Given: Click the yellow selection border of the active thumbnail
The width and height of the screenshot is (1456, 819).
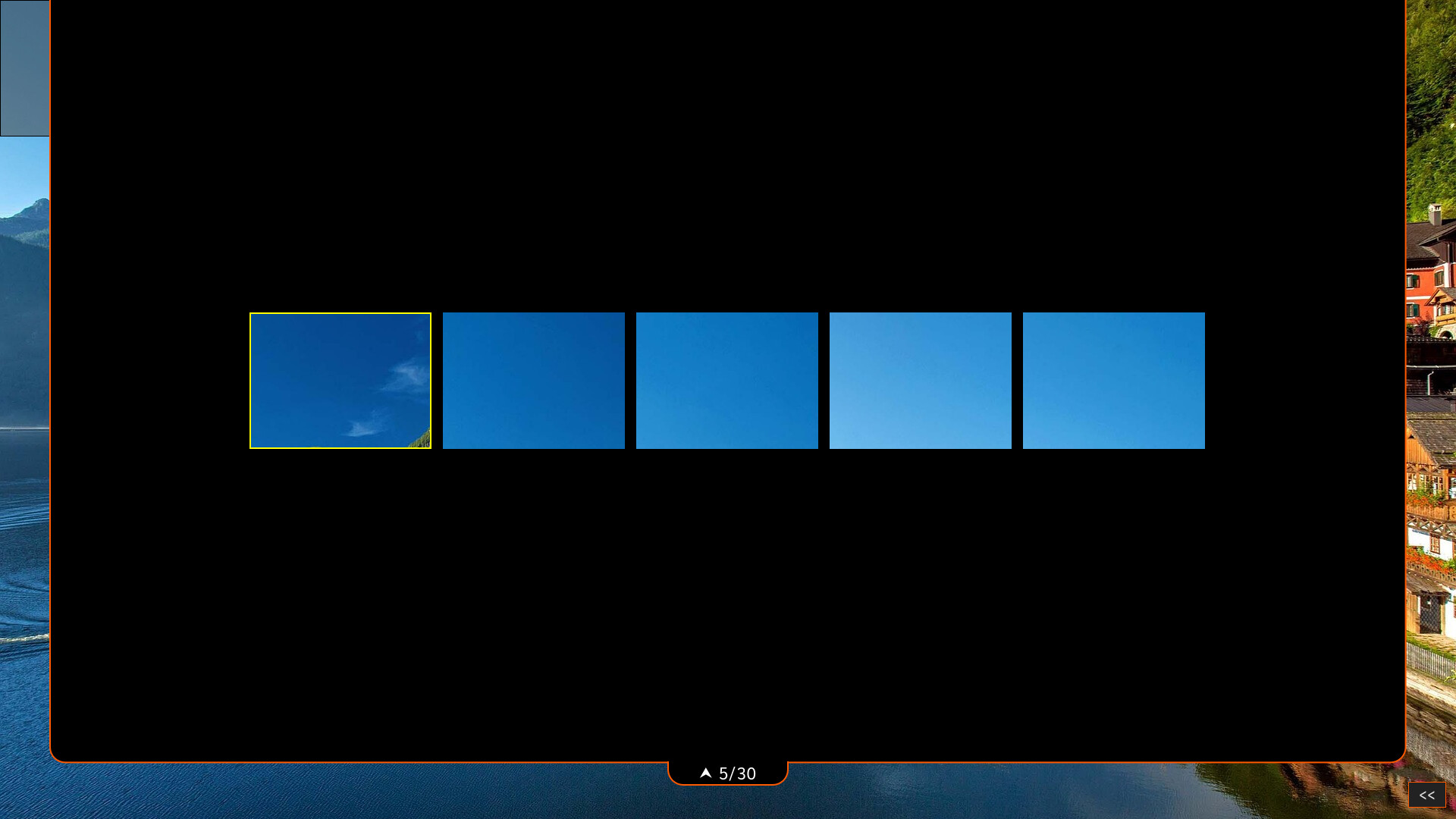Looking at the screenshot, I should (x=340, y=313).
